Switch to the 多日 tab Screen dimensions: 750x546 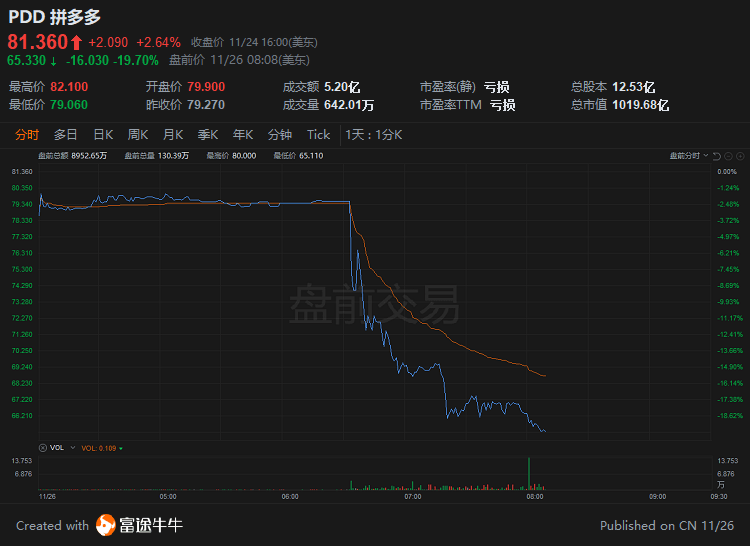pyautogui.click(x=66, y=135)
